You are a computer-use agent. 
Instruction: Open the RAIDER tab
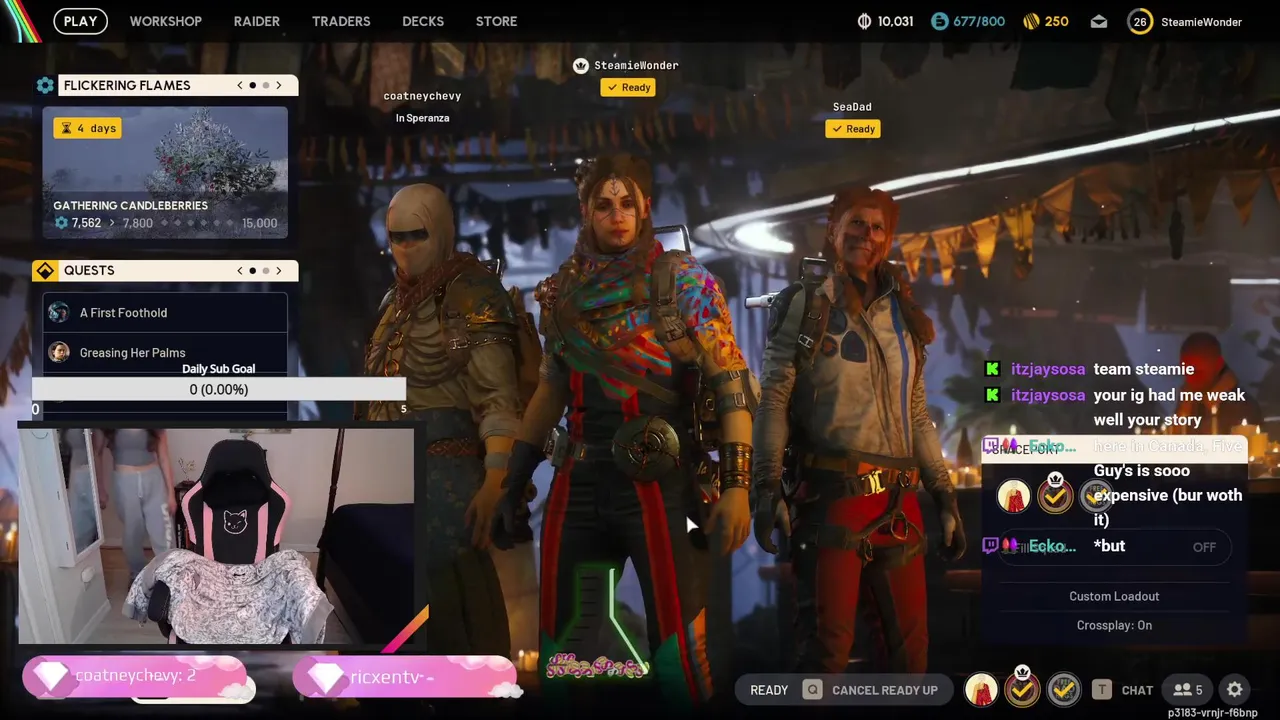pos(257,21)
